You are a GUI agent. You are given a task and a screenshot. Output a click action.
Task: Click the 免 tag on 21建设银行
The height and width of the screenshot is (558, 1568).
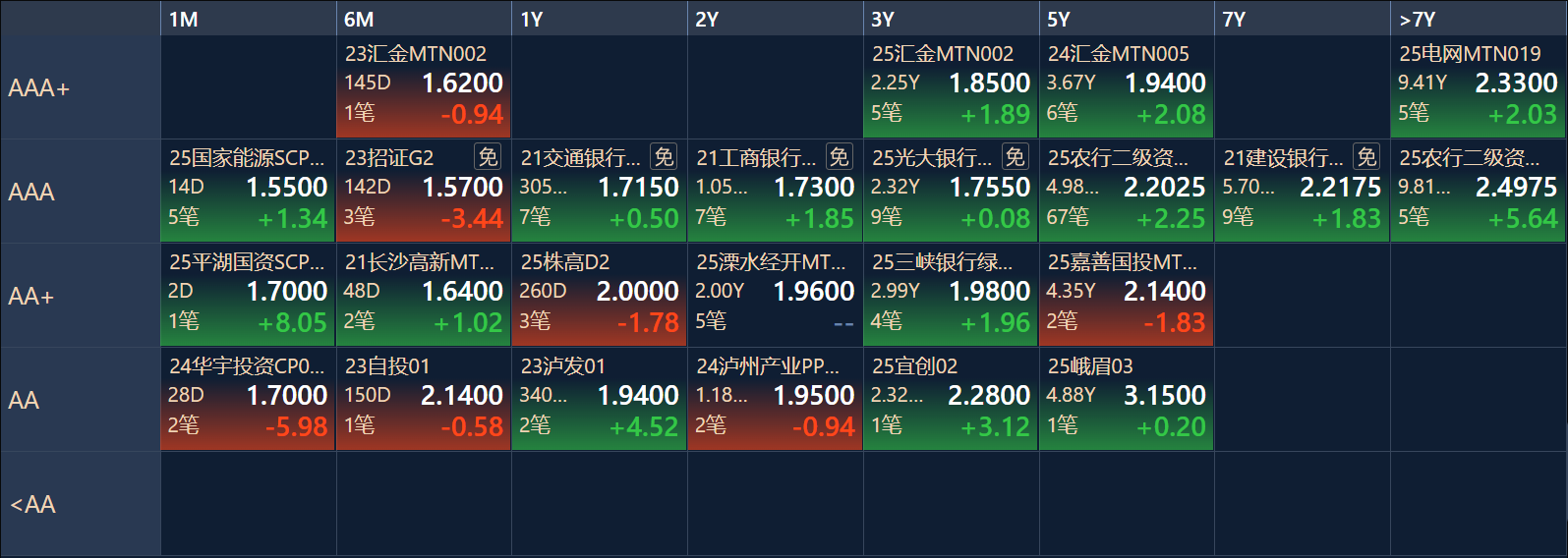tap(1366, 157)
